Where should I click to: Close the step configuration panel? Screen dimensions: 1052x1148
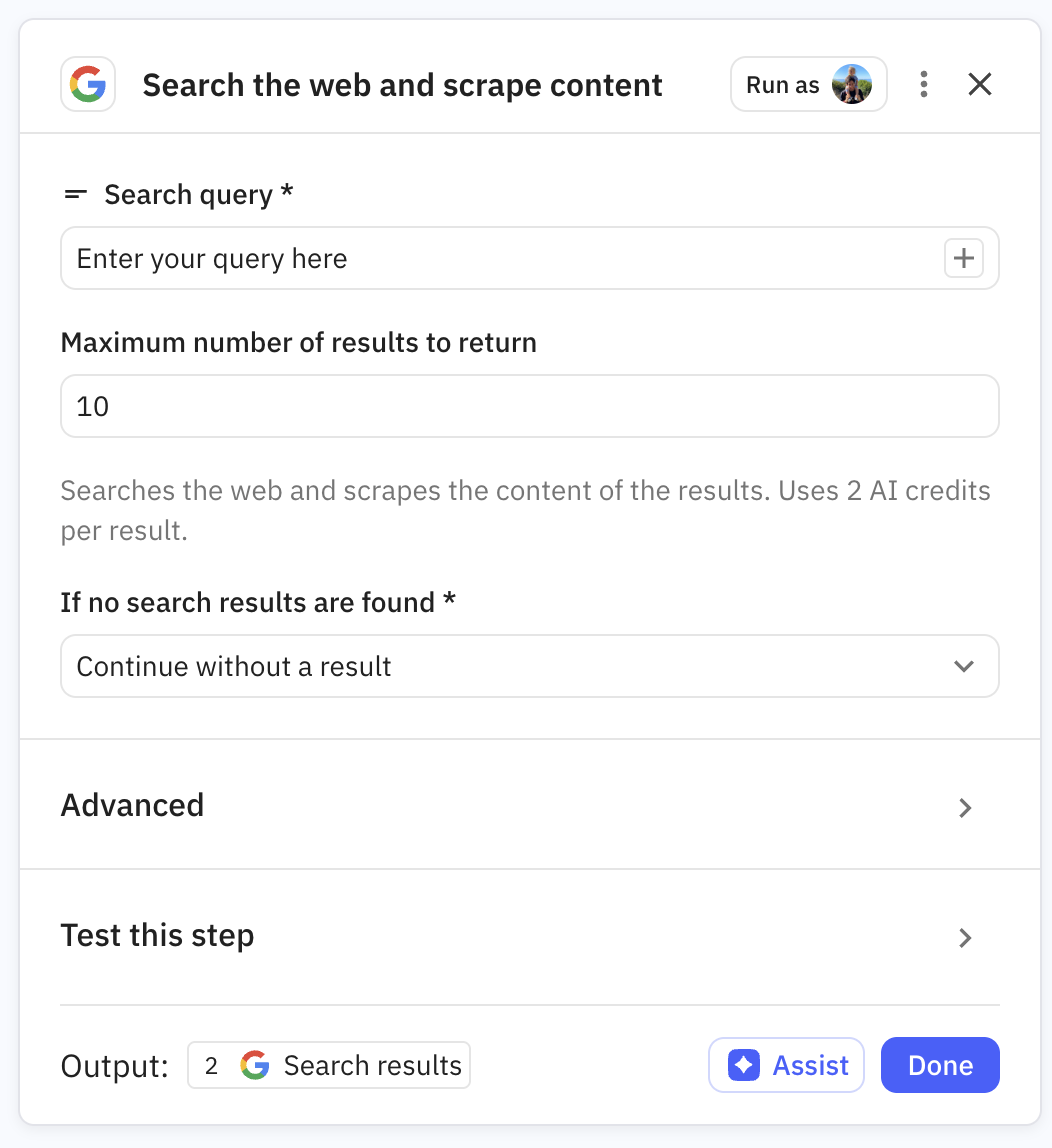[980, 85]
